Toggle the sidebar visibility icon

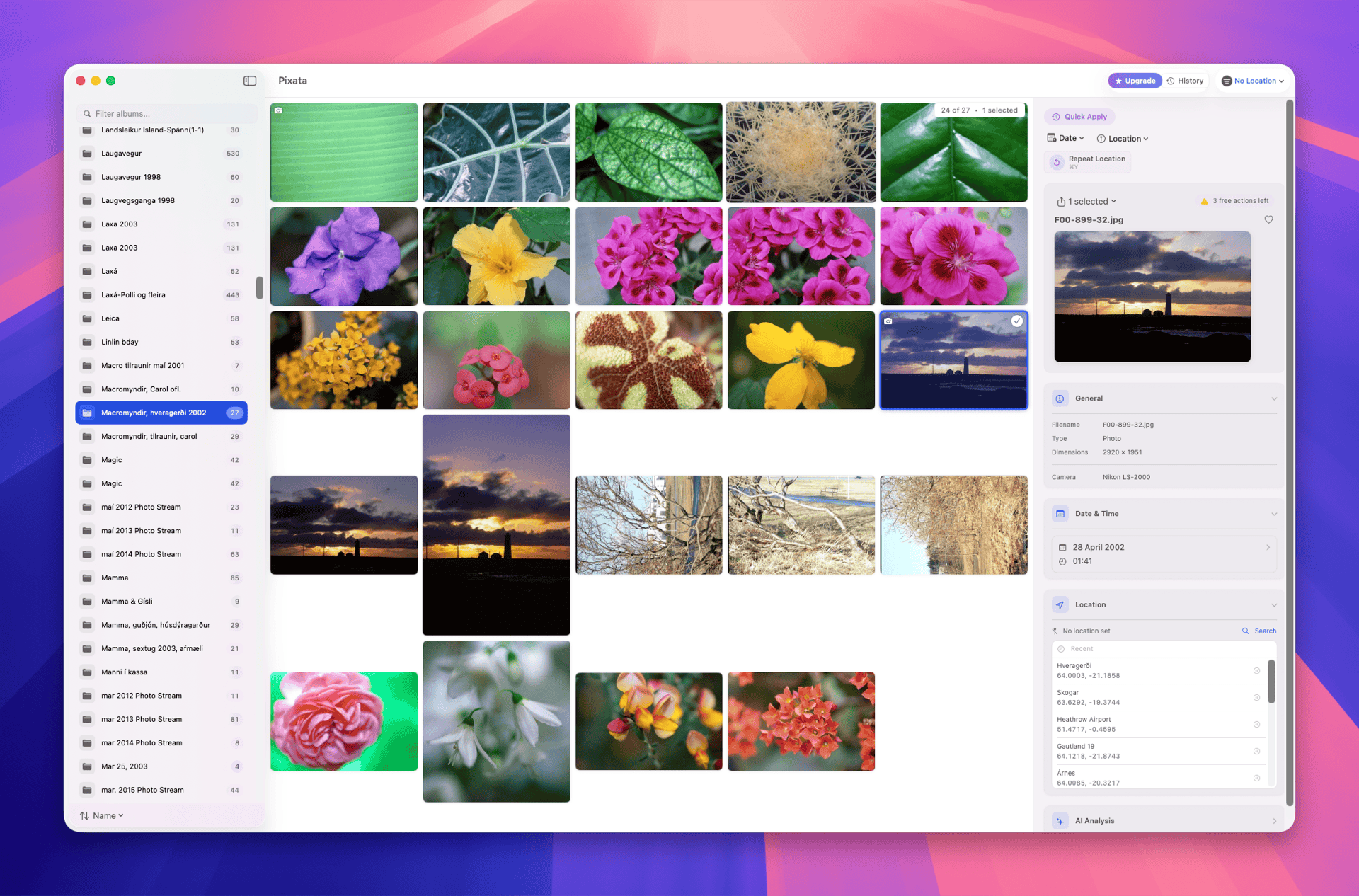(250, 80)
